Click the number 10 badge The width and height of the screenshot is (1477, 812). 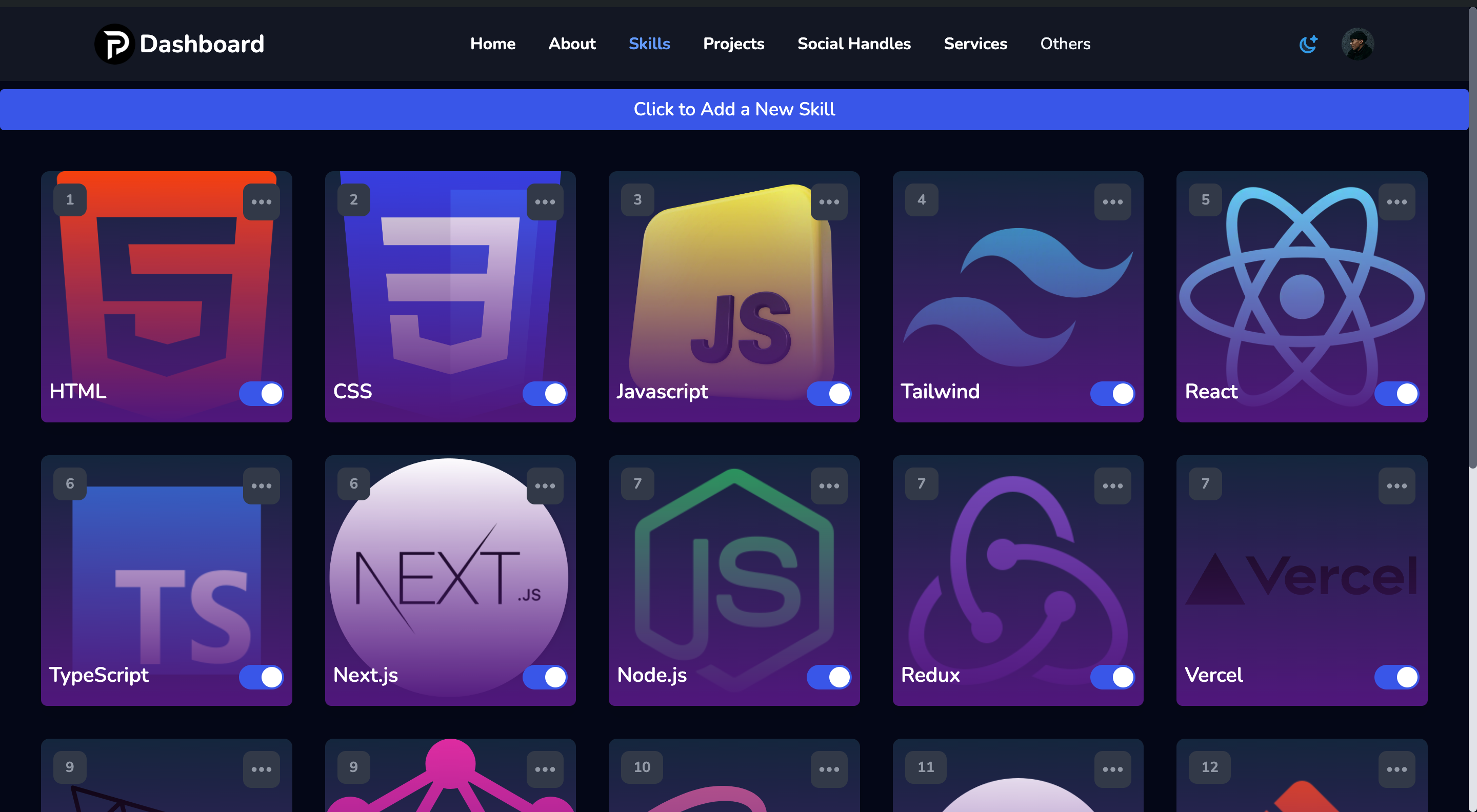tap(642, 767)
